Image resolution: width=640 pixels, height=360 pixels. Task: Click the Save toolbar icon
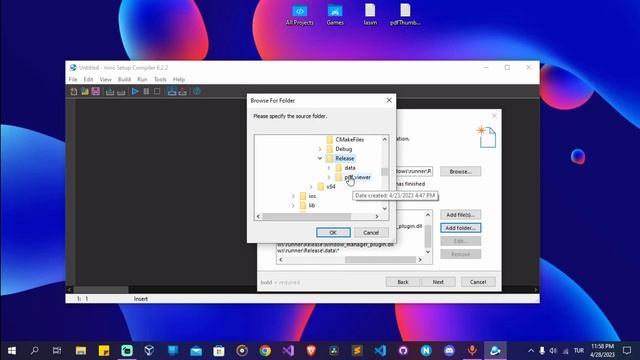click(96, 91)
